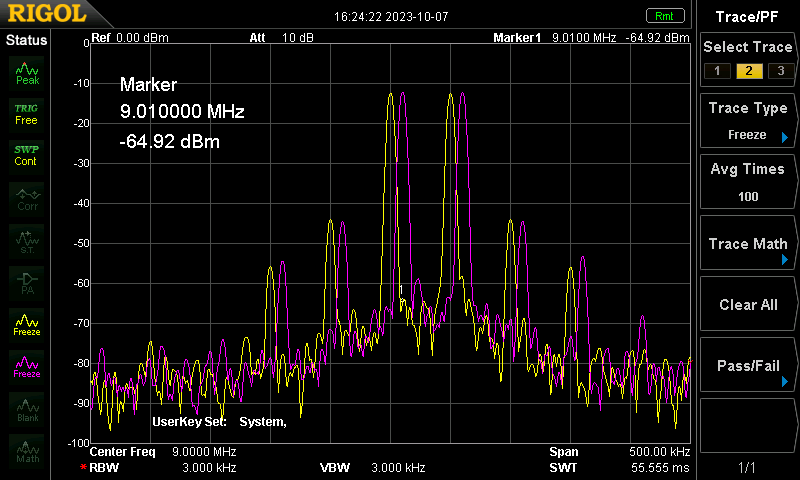Select trace 3 in Select Trace
The height and width of the screenshot is (480, 800).
[778, 70]
